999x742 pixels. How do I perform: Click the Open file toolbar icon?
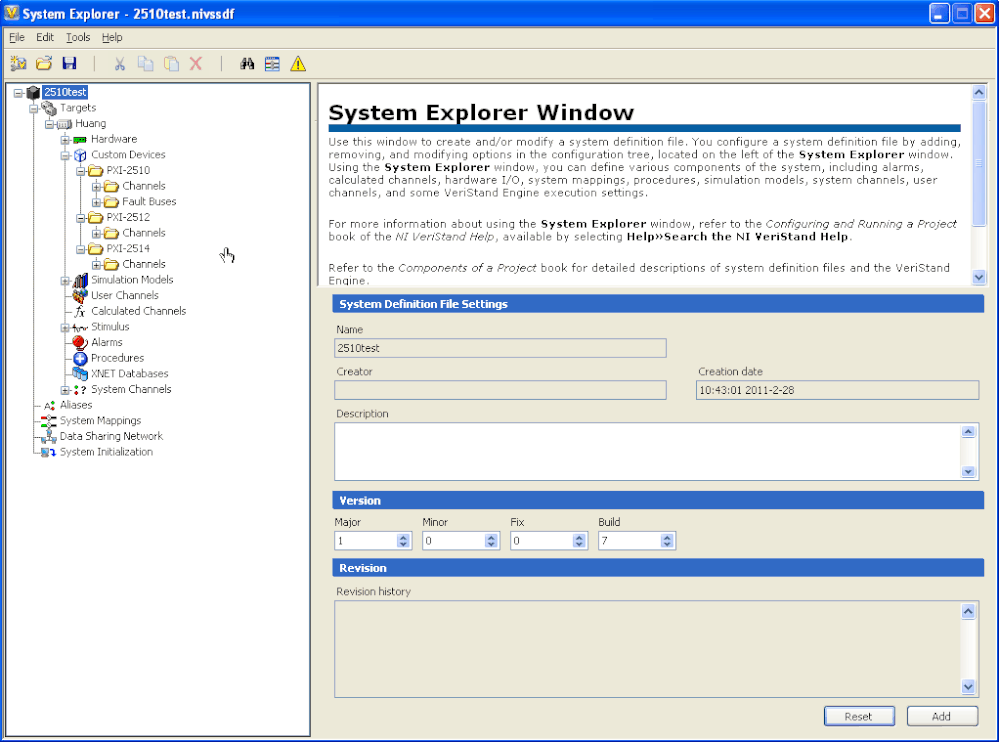44,63
